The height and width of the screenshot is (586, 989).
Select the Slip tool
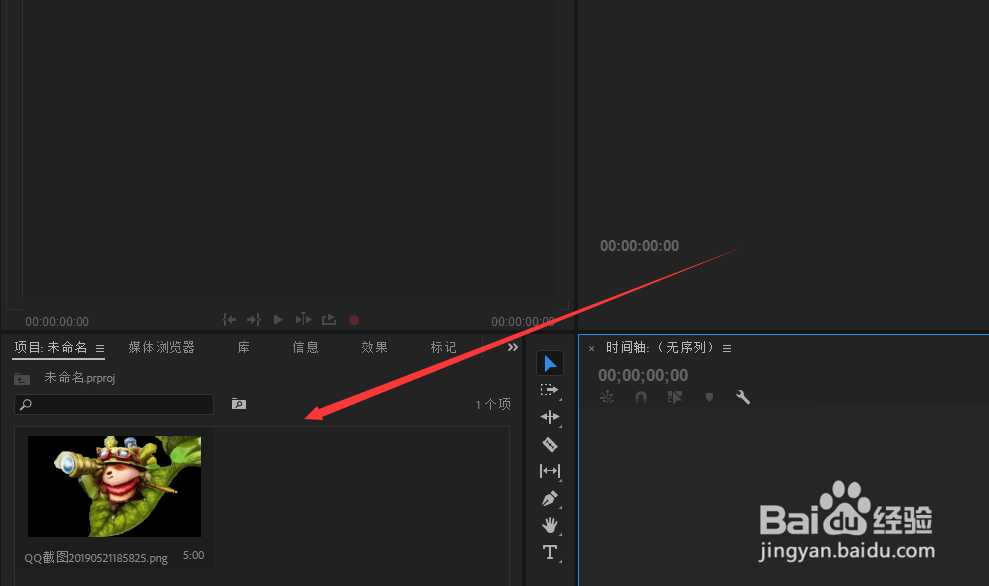click(x=549, y=471)
